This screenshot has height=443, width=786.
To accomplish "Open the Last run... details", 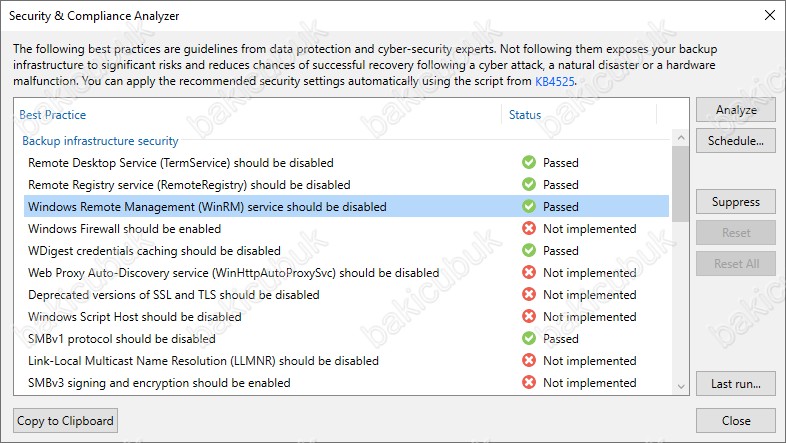I will 736,384.
